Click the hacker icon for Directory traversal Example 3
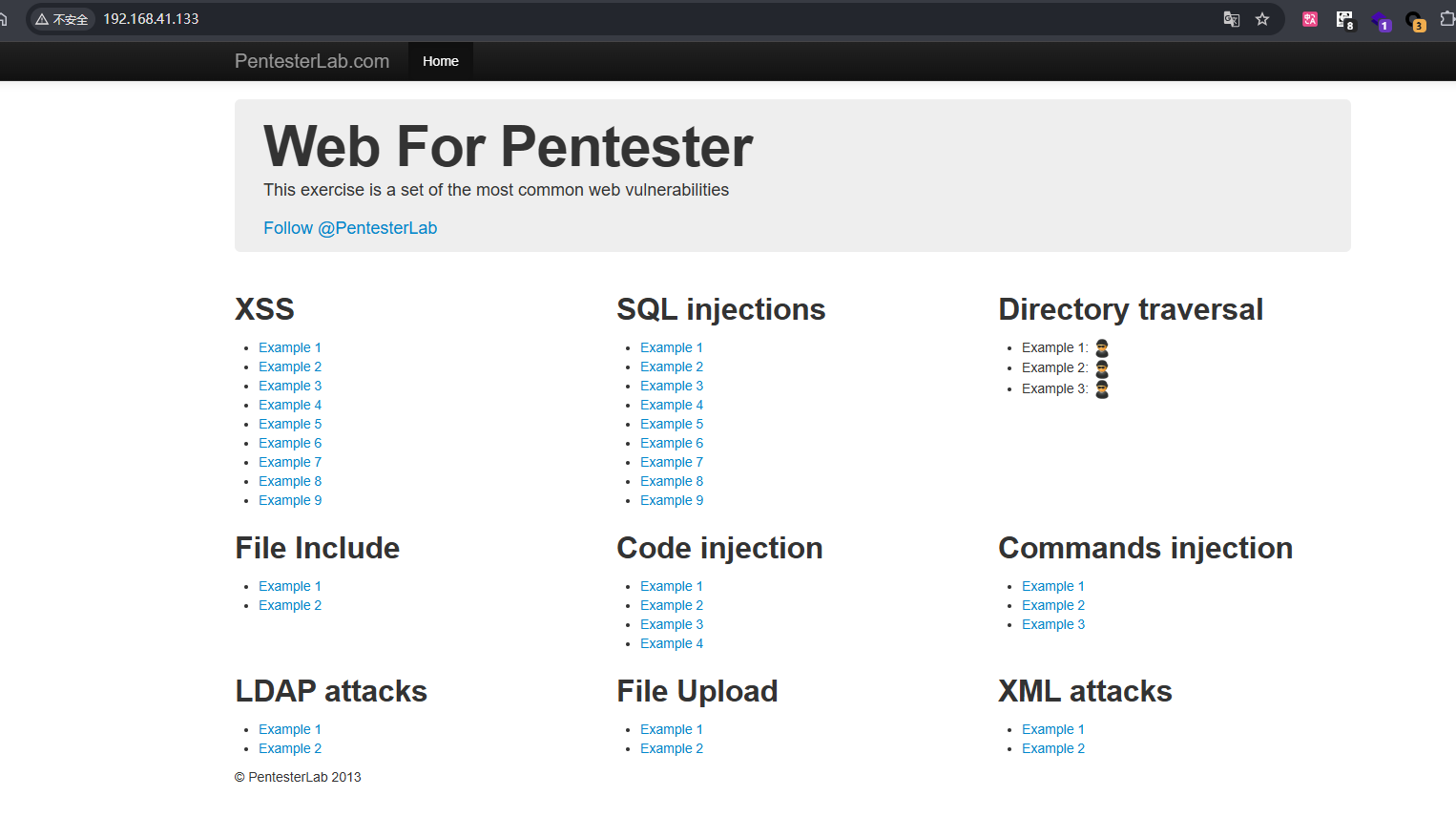 [x=1102, y=389]
